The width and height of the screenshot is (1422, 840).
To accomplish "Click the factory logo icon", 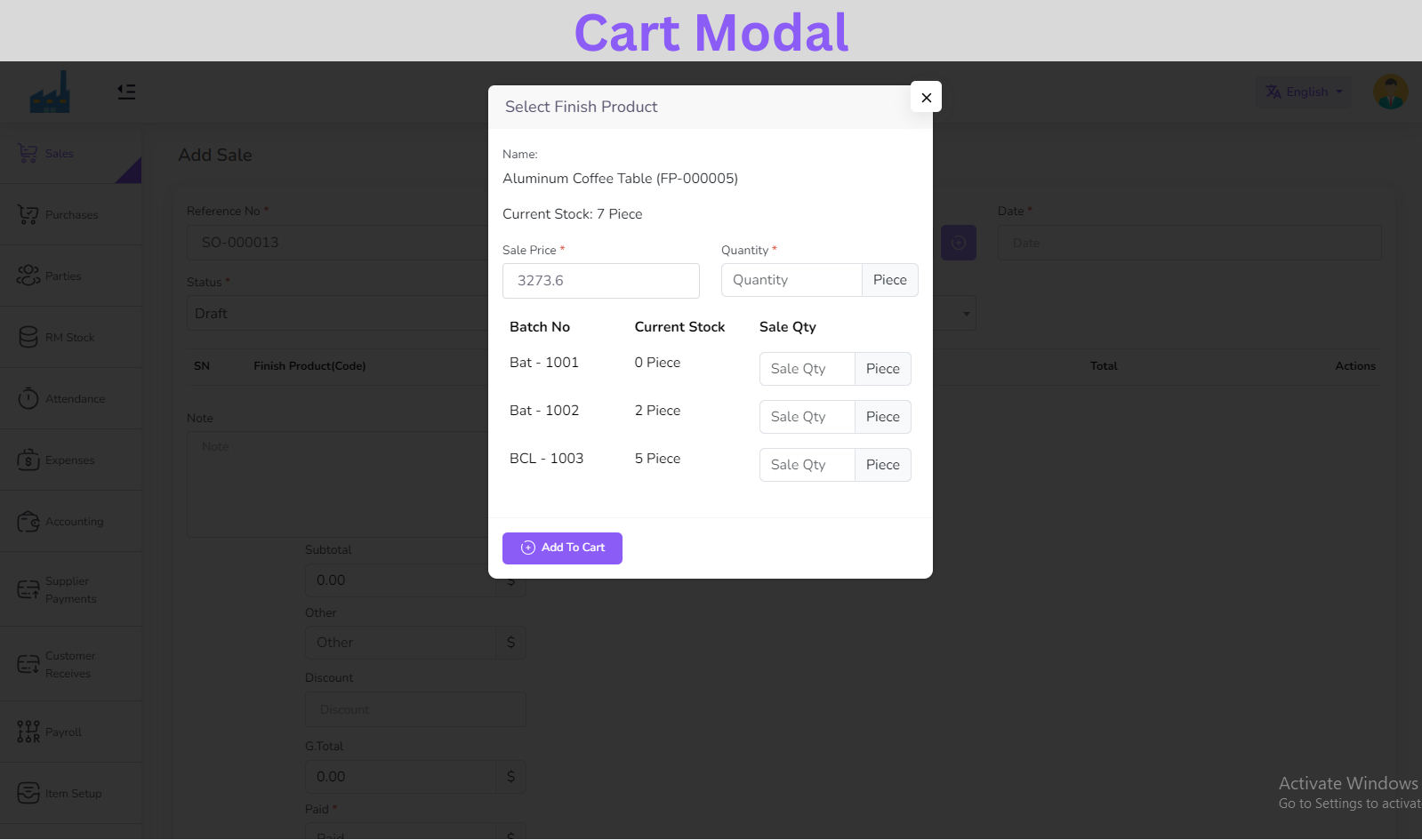I will (50, 92).
